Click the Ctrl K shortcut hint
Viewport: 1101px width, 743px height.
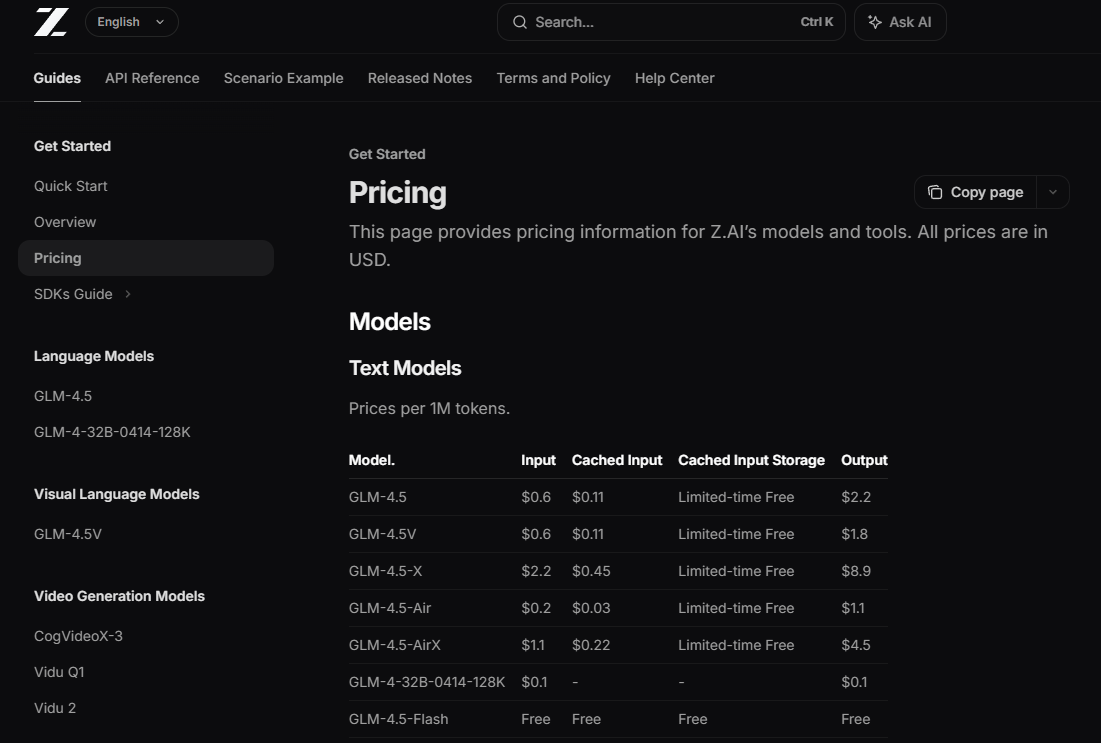[x=817, y=22]
